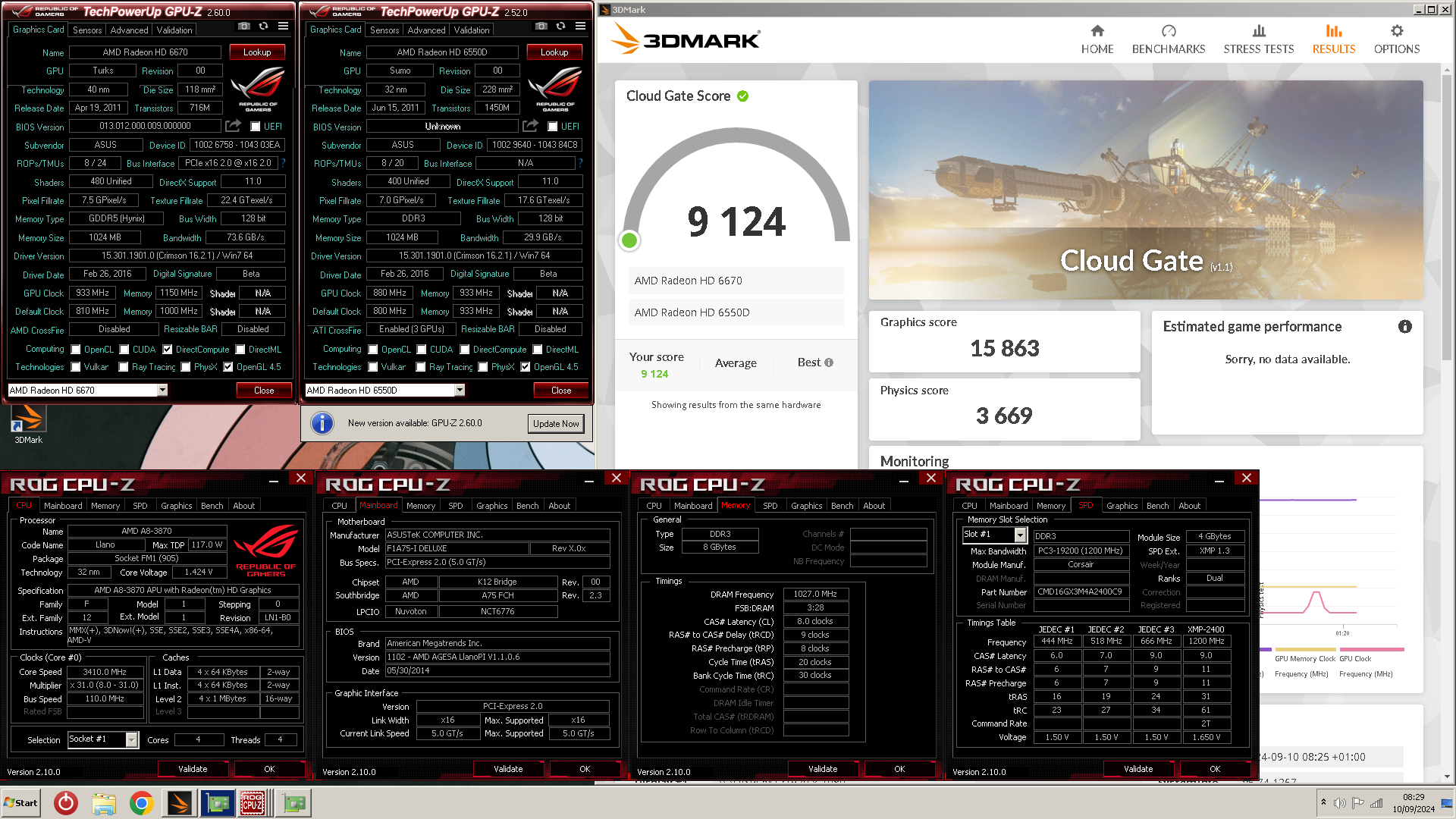Click camera icon in GPU-Z HD 6550D window

pos(541,26)
